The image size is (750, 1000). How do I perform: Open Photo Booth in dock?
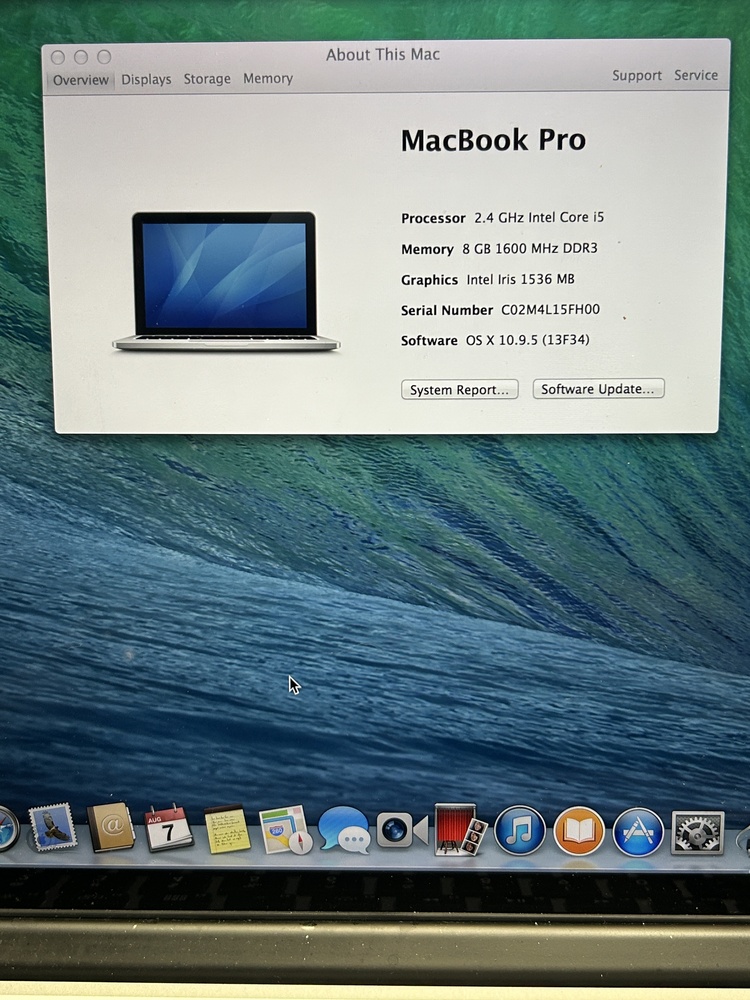(460, 830)
